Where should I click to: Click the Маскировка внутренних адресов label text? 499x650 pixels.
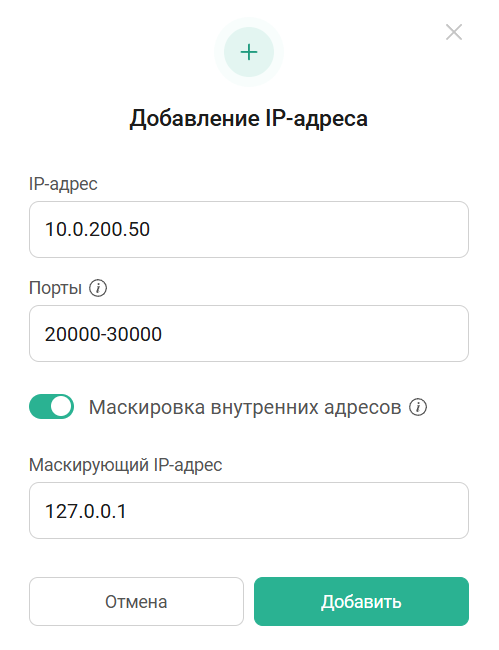point(245,407)
